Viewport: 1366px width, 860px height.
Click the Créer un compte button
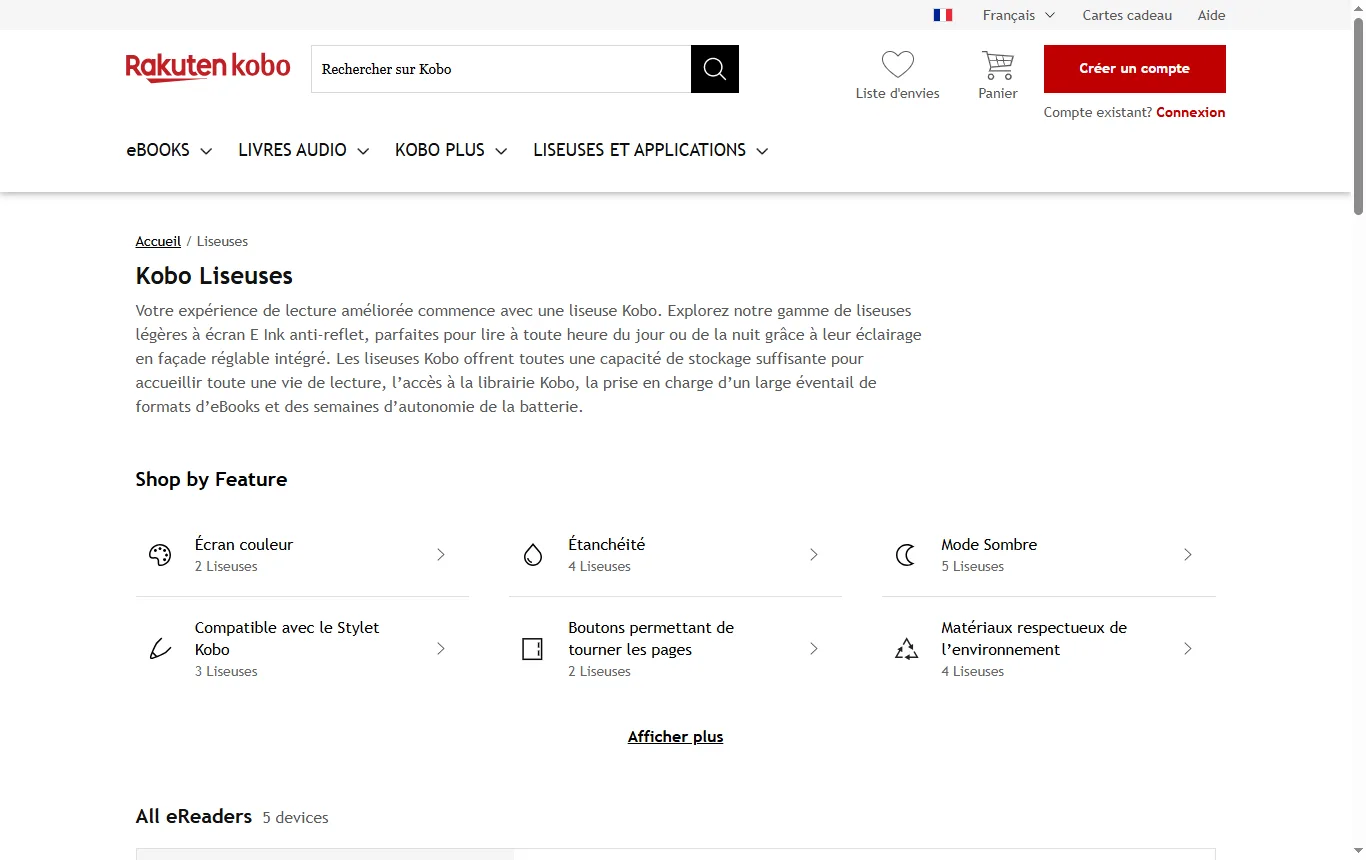1135,69
